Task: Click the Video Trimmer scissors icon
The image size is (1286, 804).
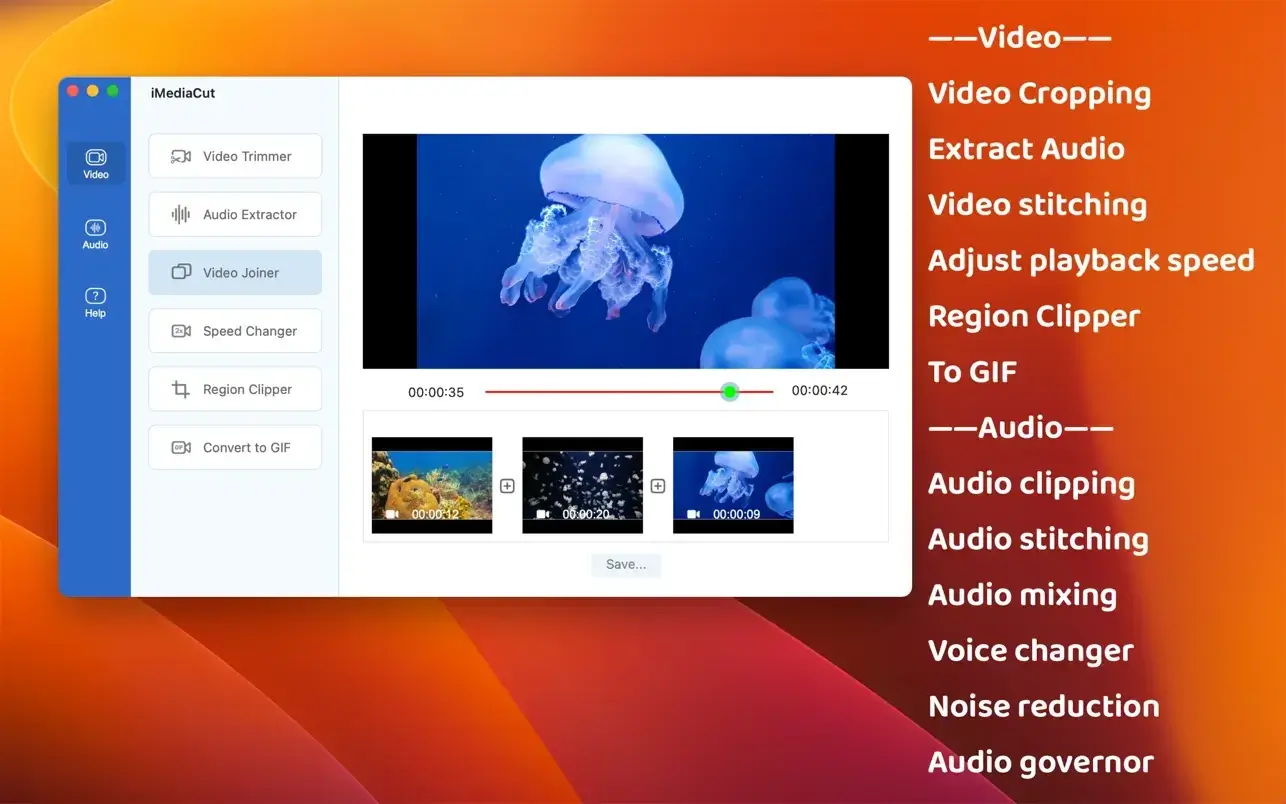Action: point(181,157)
